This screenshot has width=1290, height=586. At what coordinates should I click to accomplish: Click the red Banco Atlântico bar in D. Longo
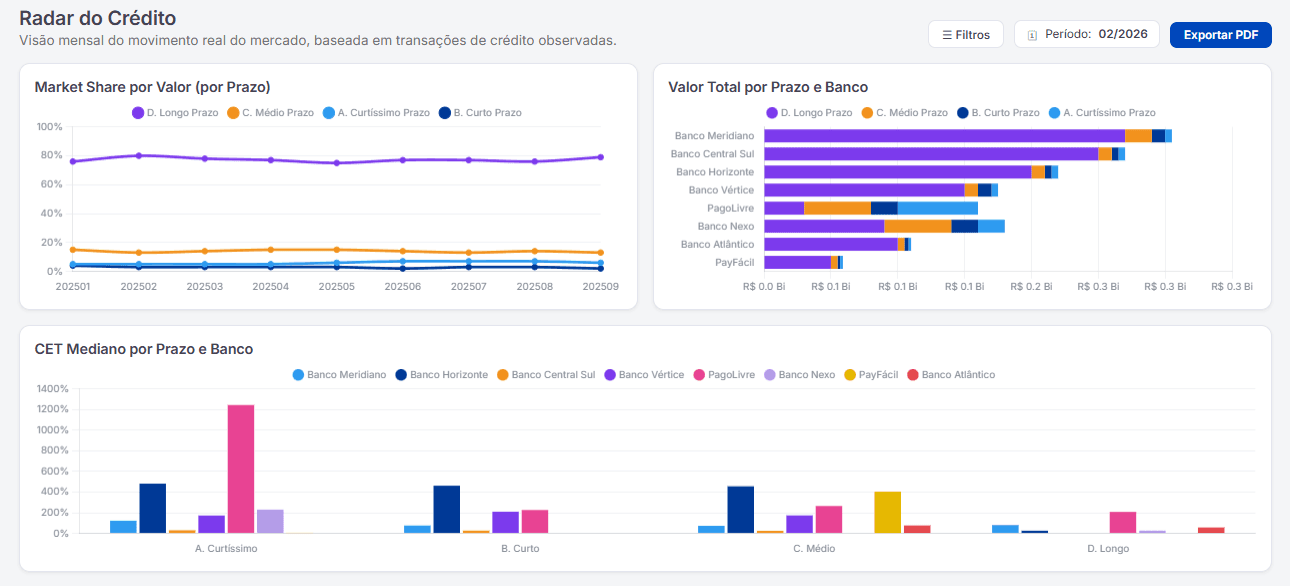[x=1211, y=530]
